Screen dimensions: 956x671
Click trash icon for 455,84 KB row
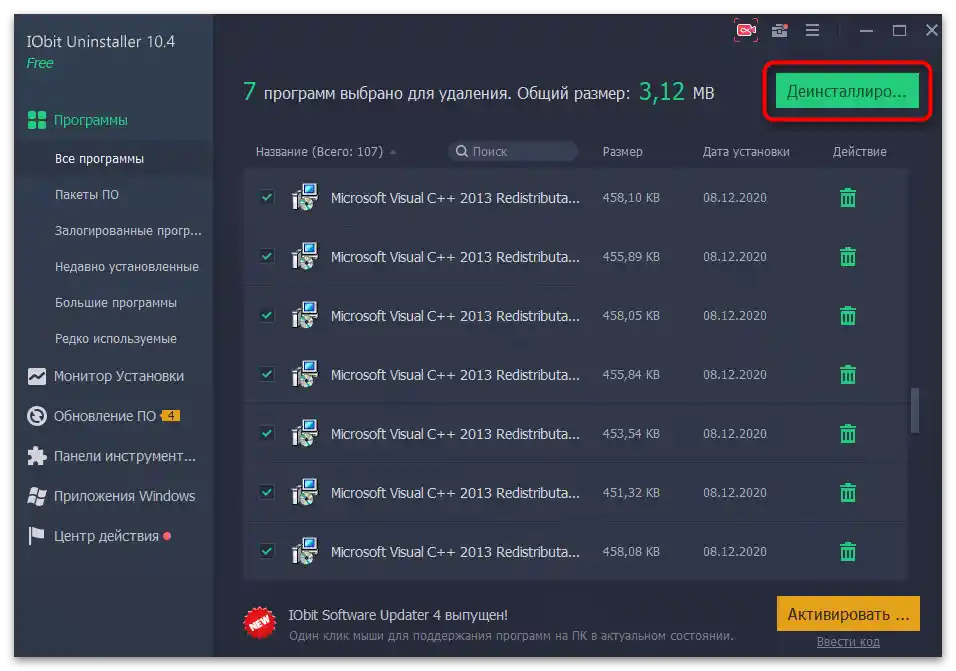[847, 374]
